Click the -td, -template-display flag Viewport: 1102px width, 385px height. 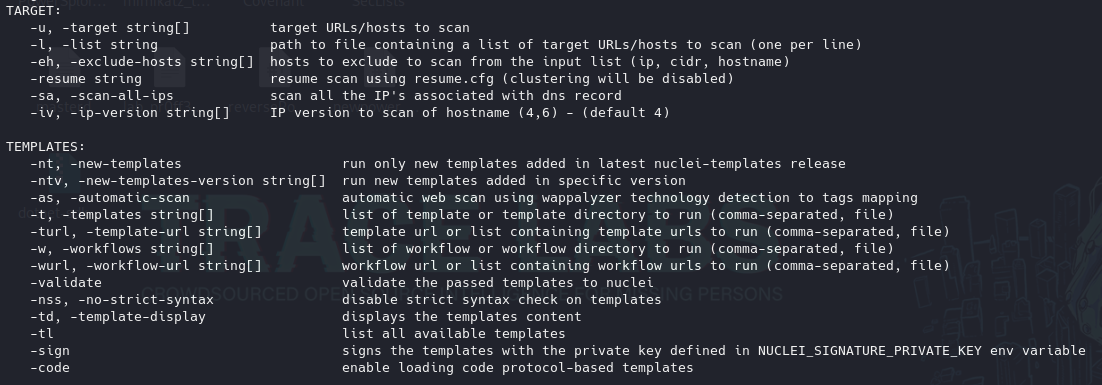point(118,317)
